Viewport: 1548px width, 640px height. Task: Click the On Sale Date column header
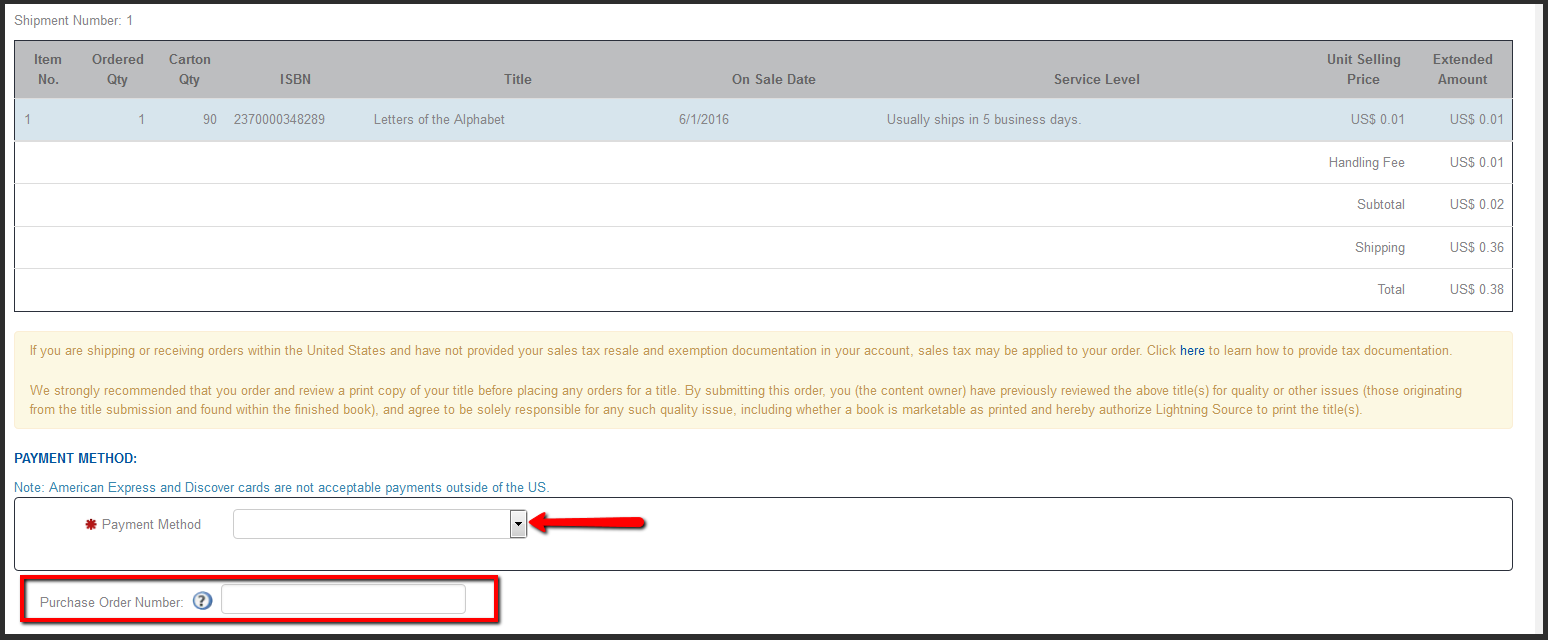point(773,79)
